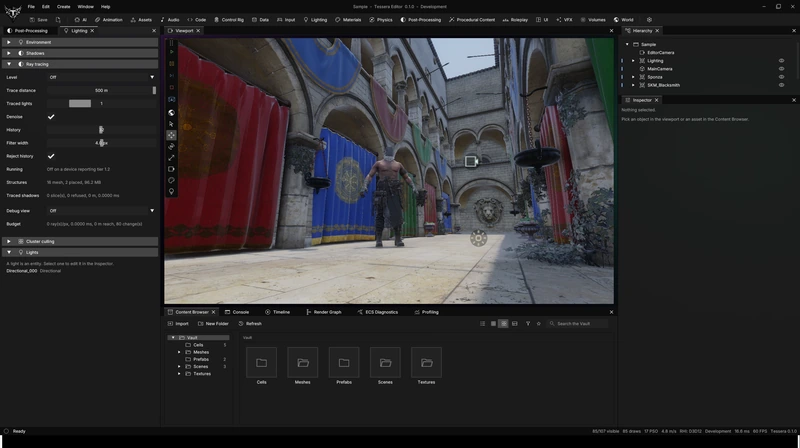Image resolution: width=800 pixels, height=448 pixels.
Task: Click the directional light sun gizmo in viewport
Action: point(478,238)
